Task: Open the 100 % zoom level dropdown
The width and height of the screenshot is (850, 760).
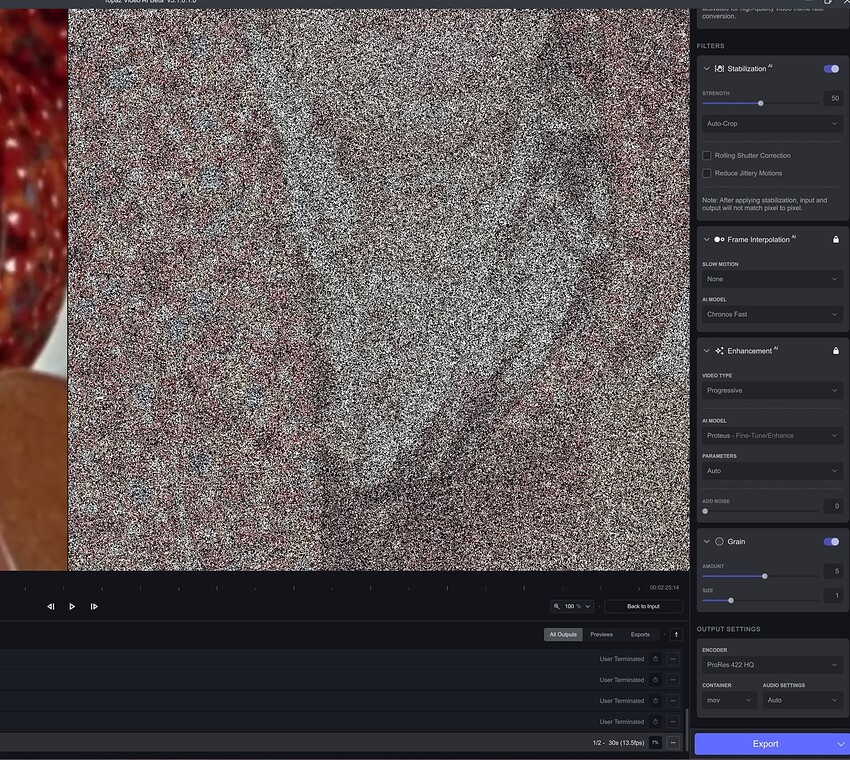Action: [572, 606]
